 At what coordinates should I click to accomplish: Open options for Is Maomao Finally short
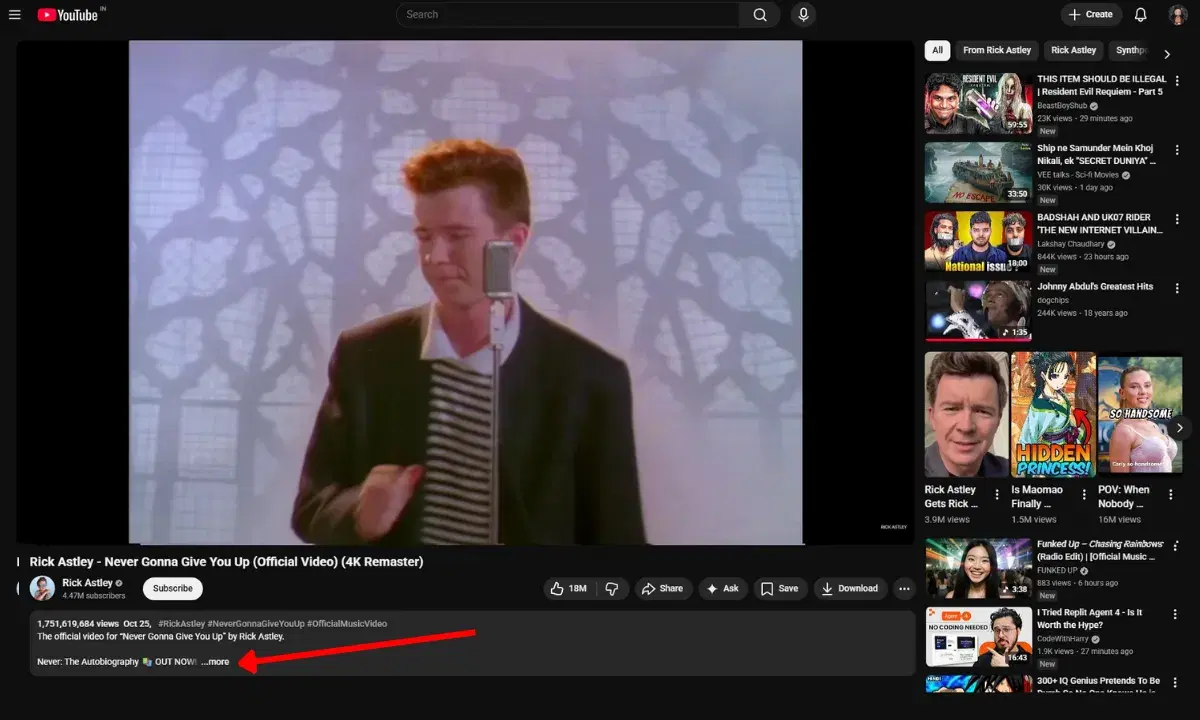(1083, 495)
